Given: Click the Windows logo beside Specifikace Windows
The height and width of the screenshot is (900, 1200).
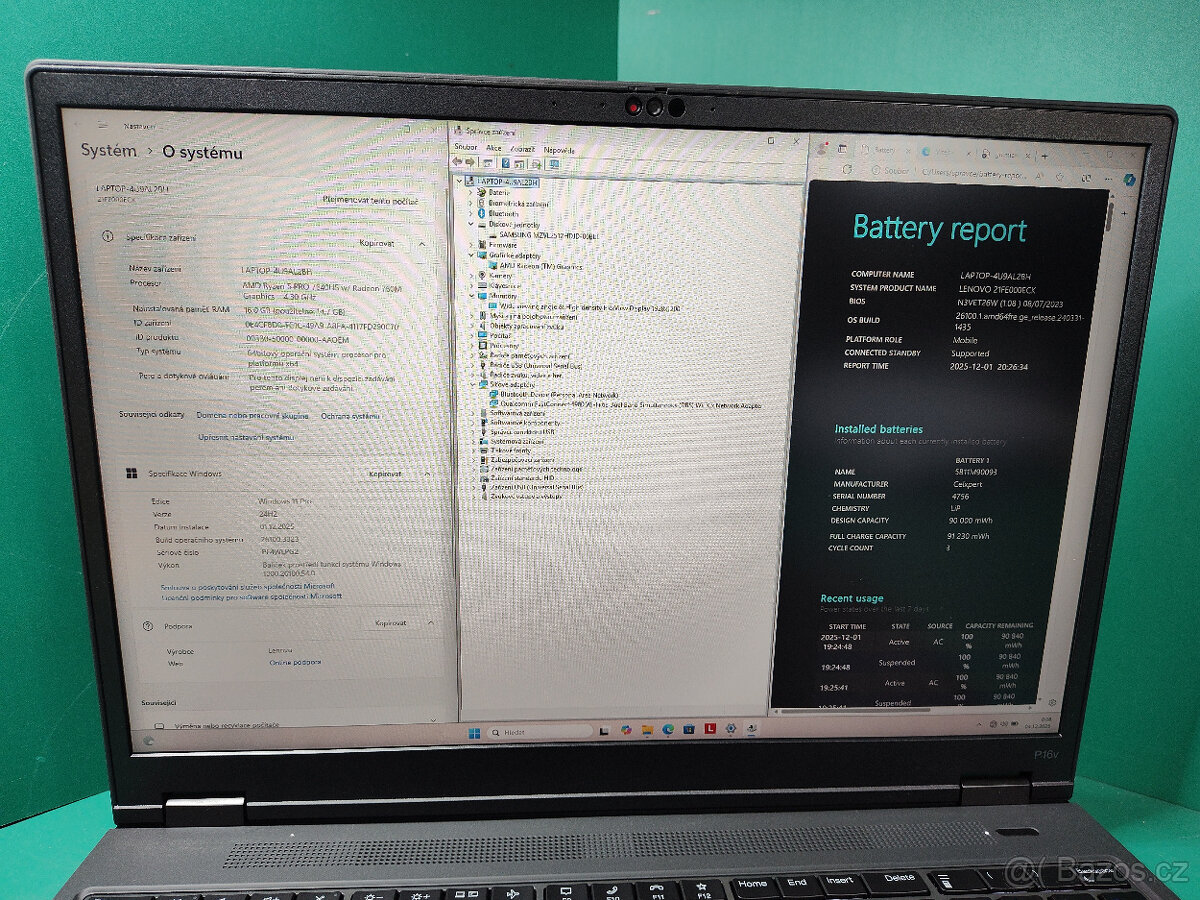Looking at the screenshot, I should point(132,473).
